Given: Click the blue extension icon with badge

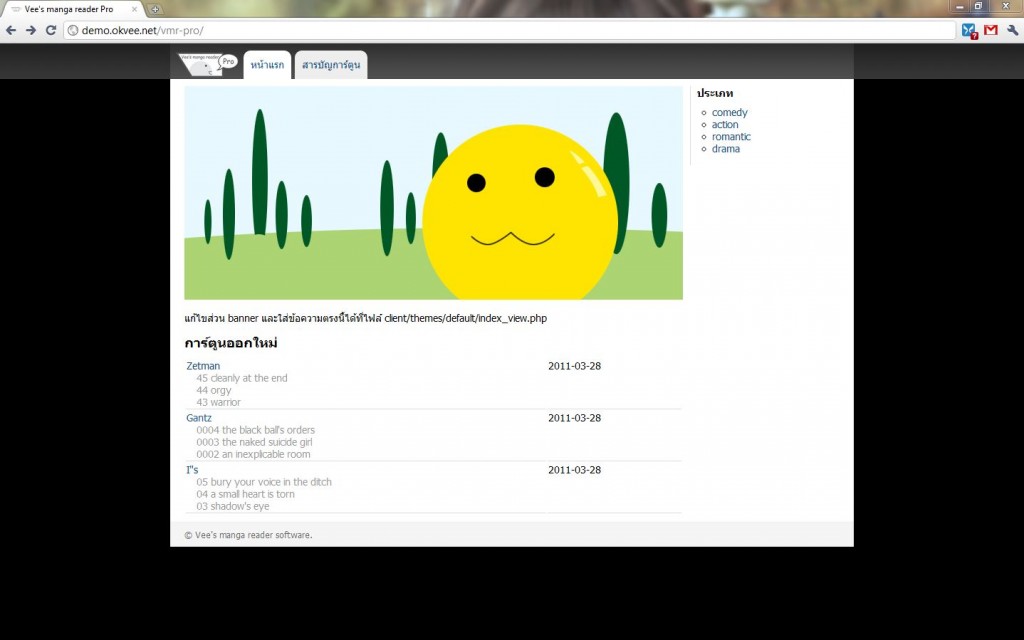Looking at the screenshot, I should 969,31.
